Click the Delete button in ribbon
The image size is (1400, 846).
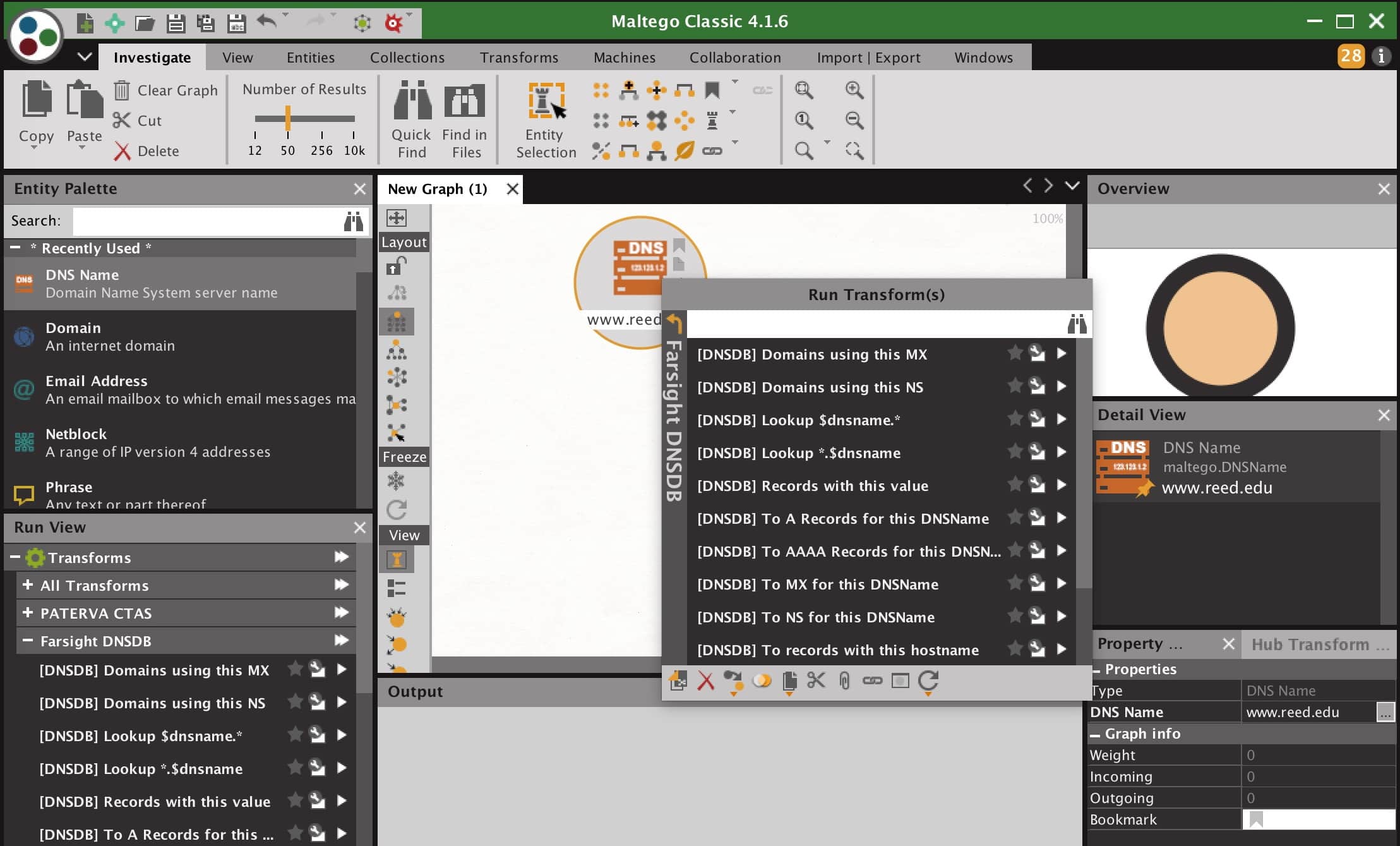click(x=147, y=151)
